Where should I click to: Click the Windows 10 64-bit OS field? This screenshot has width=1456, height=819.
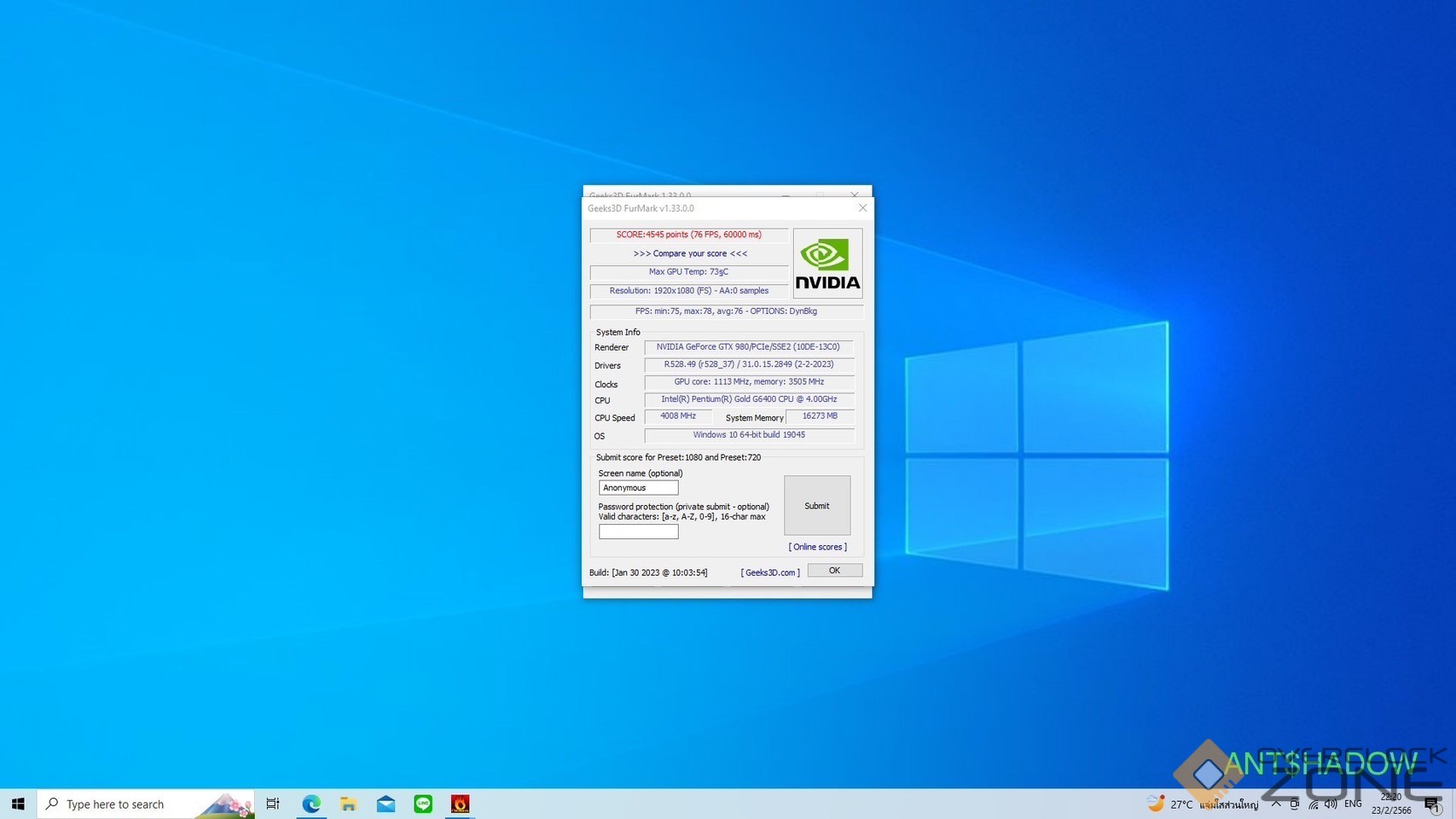point(749,435)
